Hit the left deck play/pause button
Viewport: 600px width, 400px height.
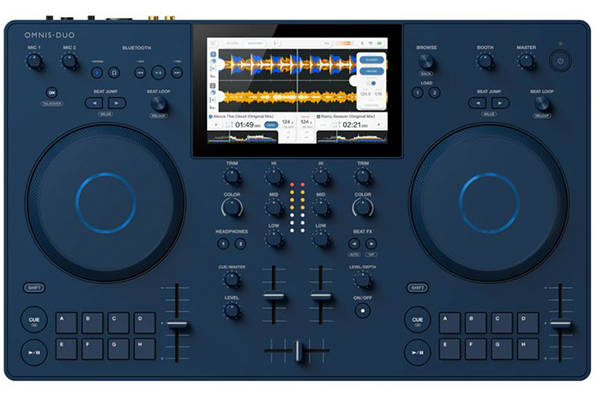coord(34,352)
